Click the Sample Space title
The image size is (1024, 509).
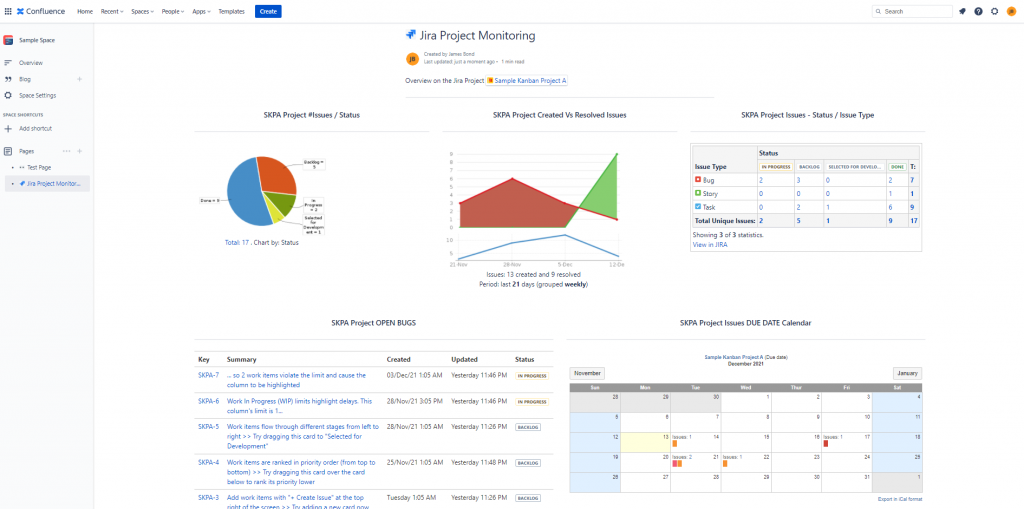(37, 40)
